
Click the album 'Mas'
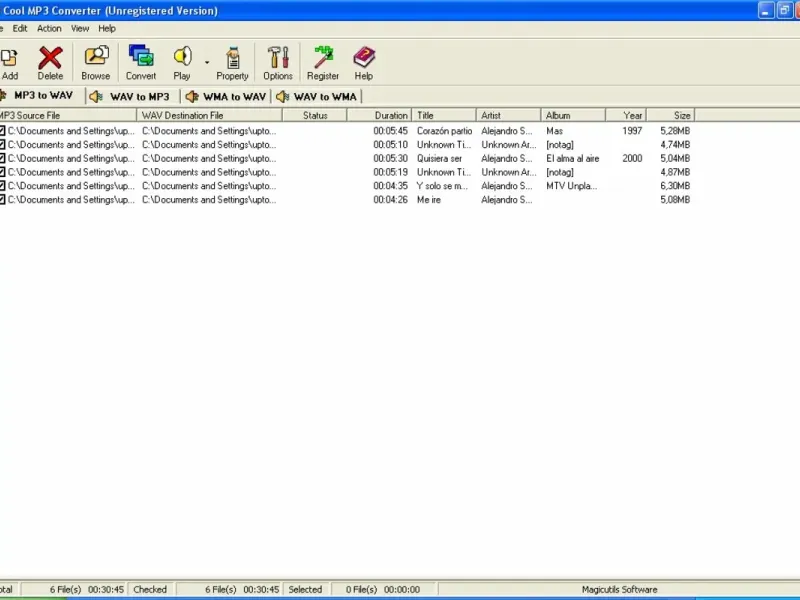pos(554,131)
